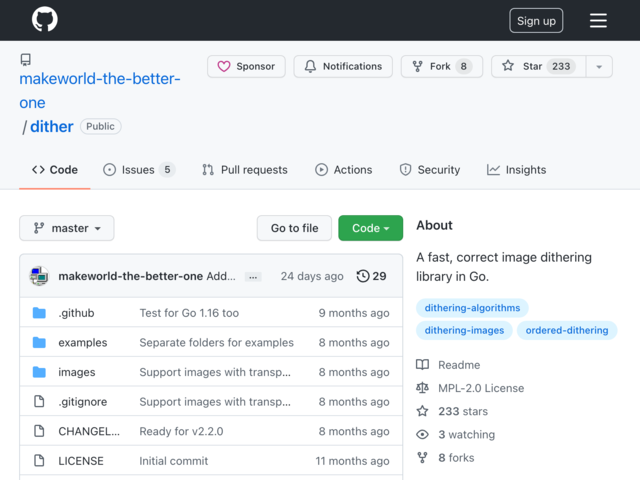
Task: Click the repository icon above owner name
Action: (x=25, y=60)
